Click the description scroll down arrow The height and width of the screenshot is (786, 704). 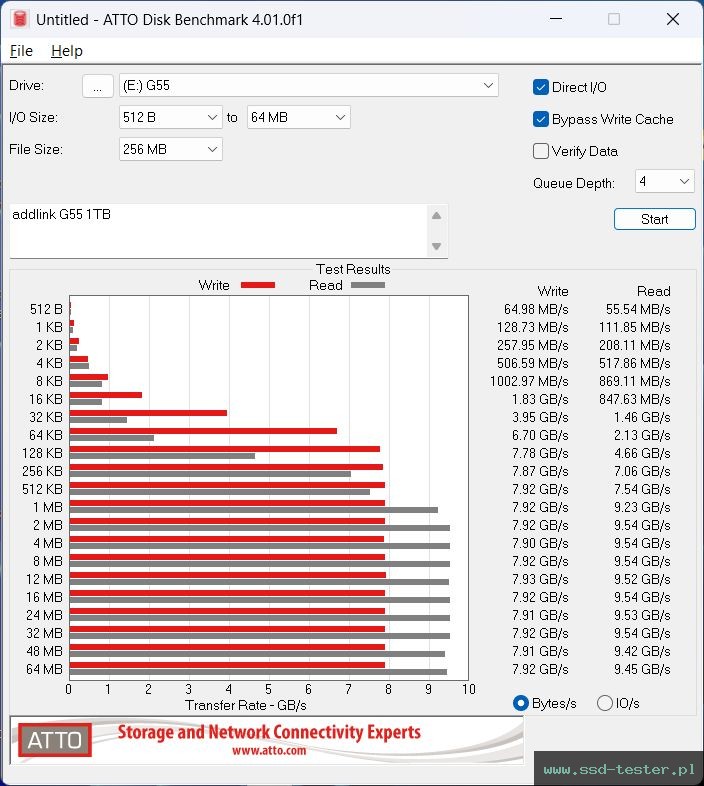click(x=436, y=246)
